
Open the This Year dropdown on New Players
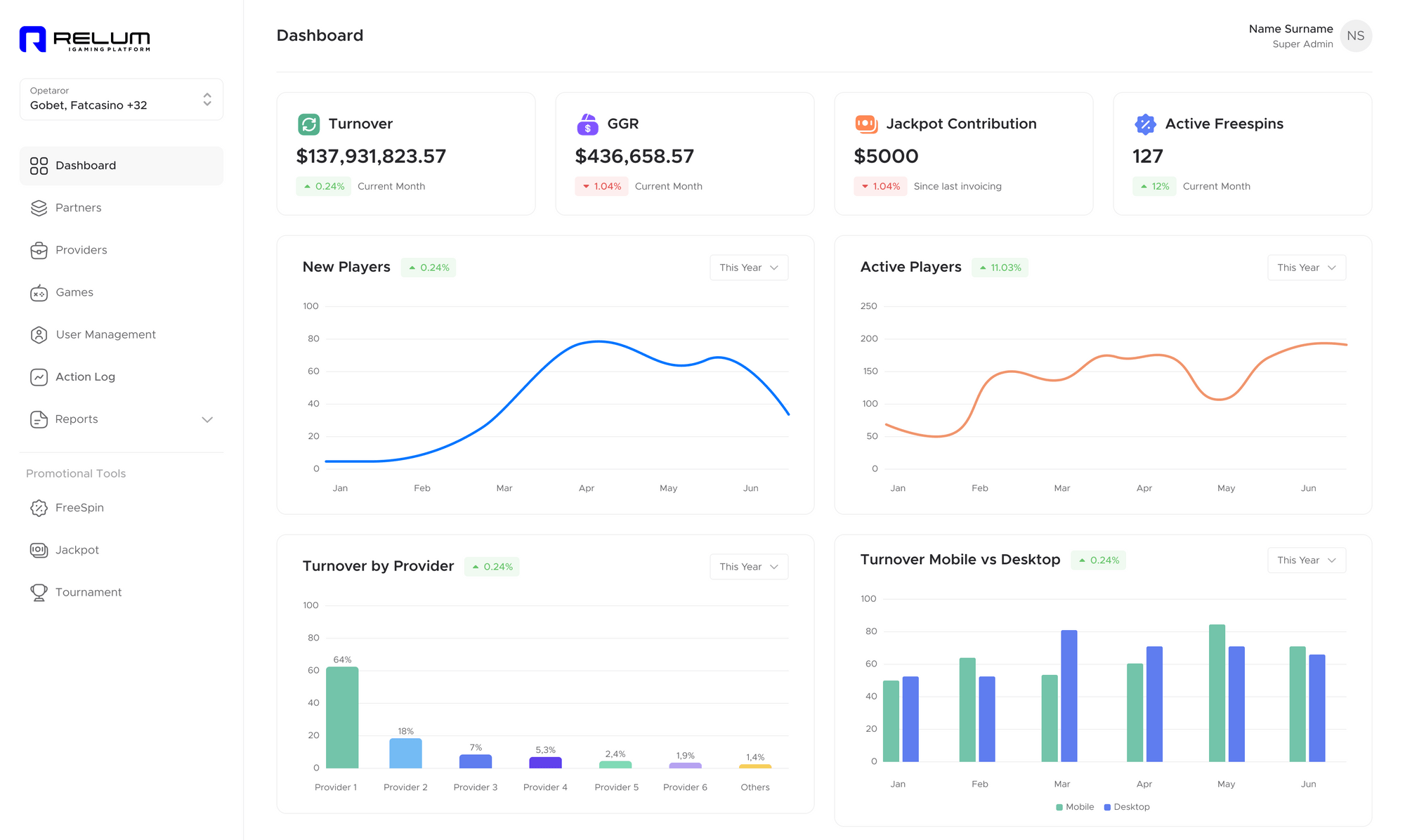(748, 267)
